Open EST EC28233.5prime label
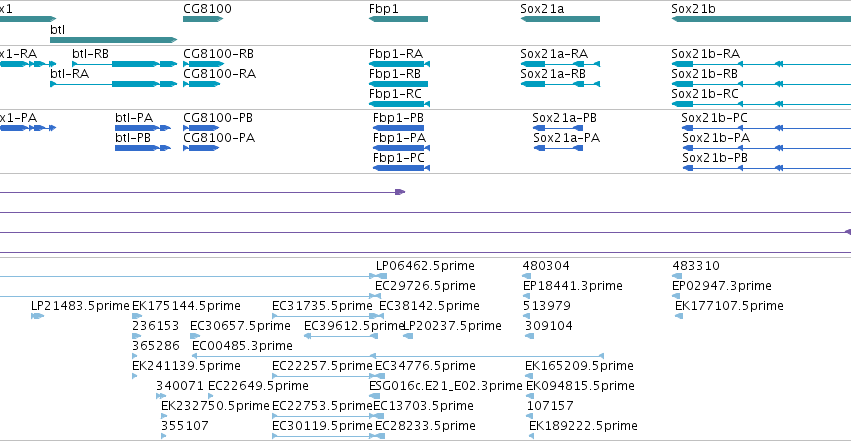This screenshot has width=851, height=441. tap(426, 426)
